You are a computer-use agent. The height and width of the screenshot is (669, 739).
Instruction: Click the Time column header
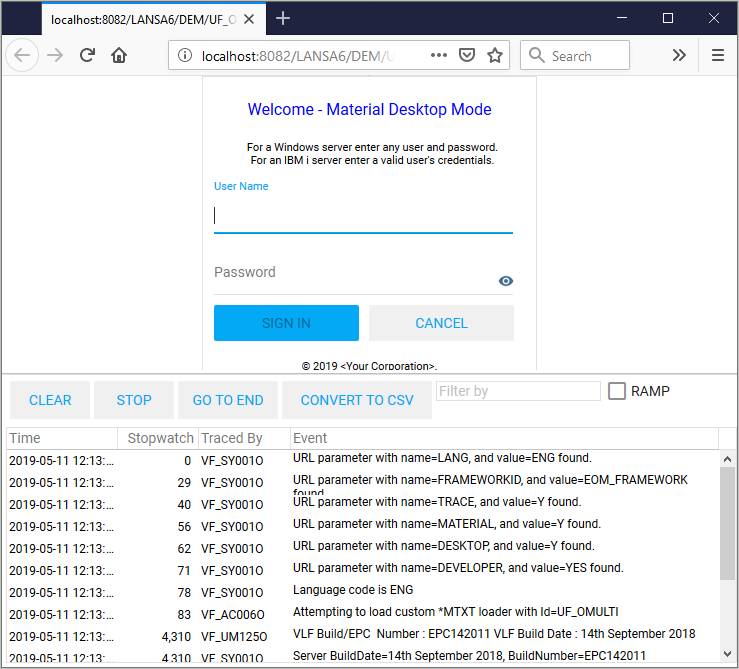click(x=62, y=438)
